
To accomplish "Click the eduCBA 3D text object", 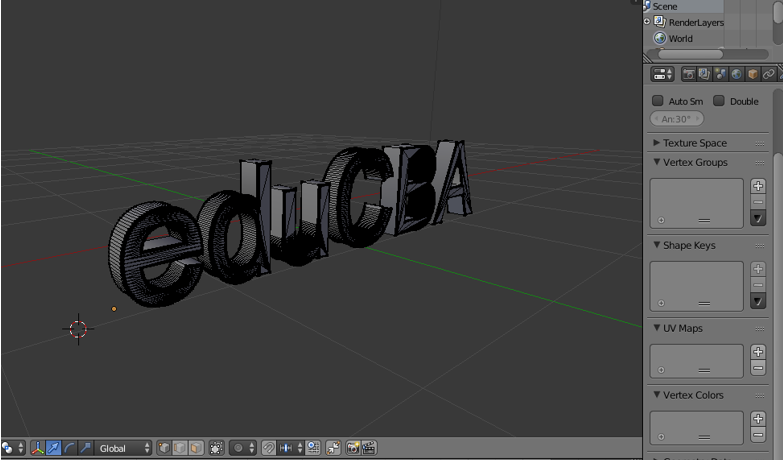I will (x=290, y=222).
